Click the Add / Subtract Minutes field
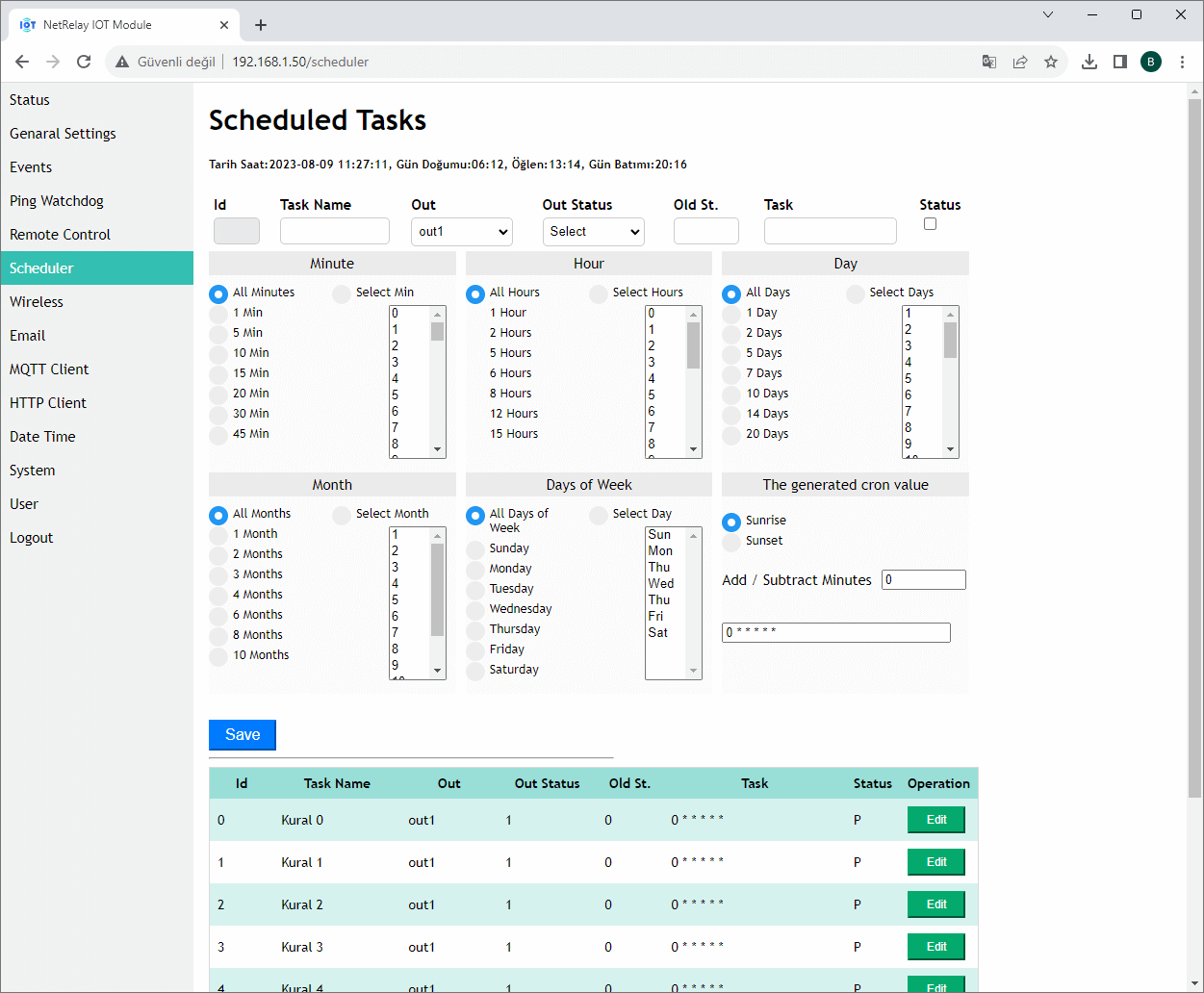 click(x=923, y=580)
